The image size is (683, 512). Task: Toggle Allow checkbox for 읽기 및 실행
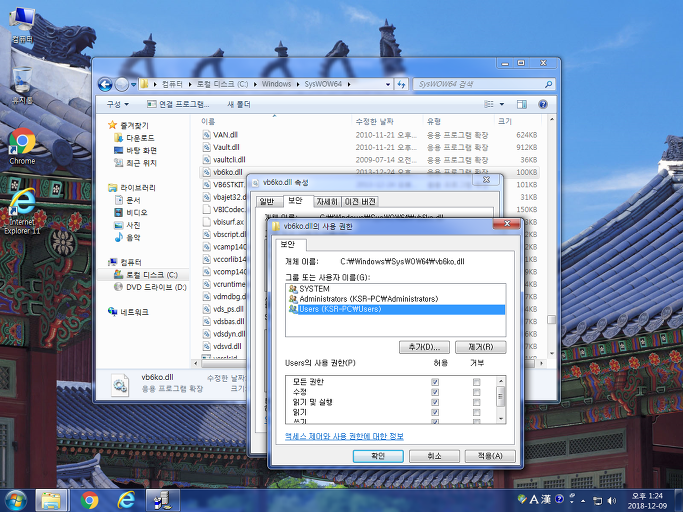click(435, 402)
